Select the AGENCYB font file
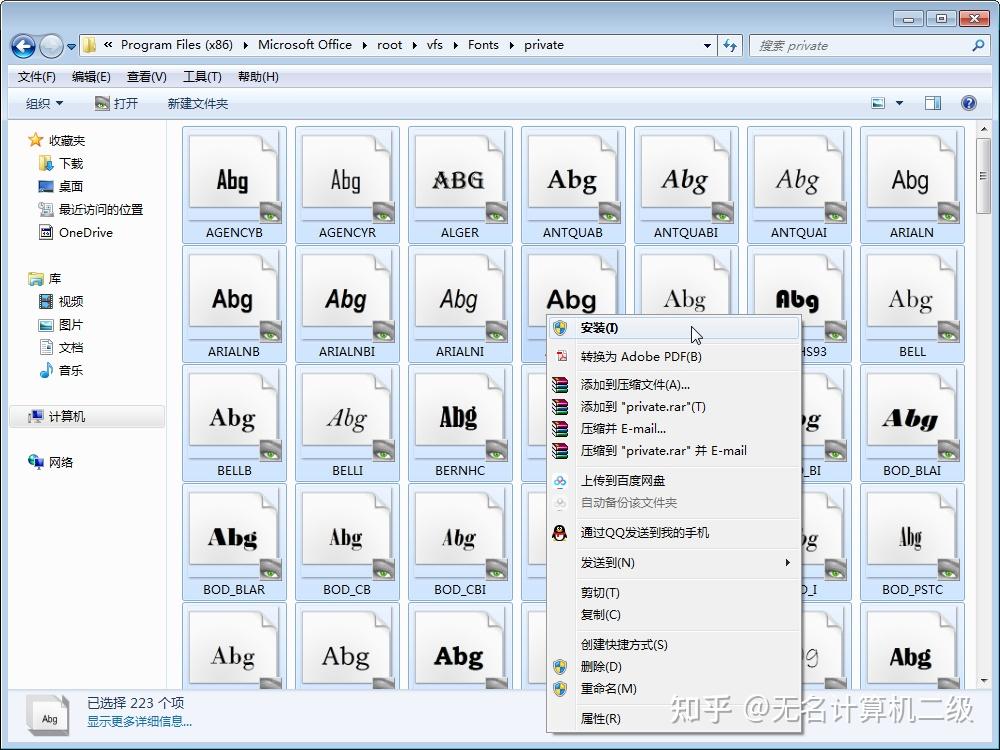1000x750 pixels. click(234, 184)
